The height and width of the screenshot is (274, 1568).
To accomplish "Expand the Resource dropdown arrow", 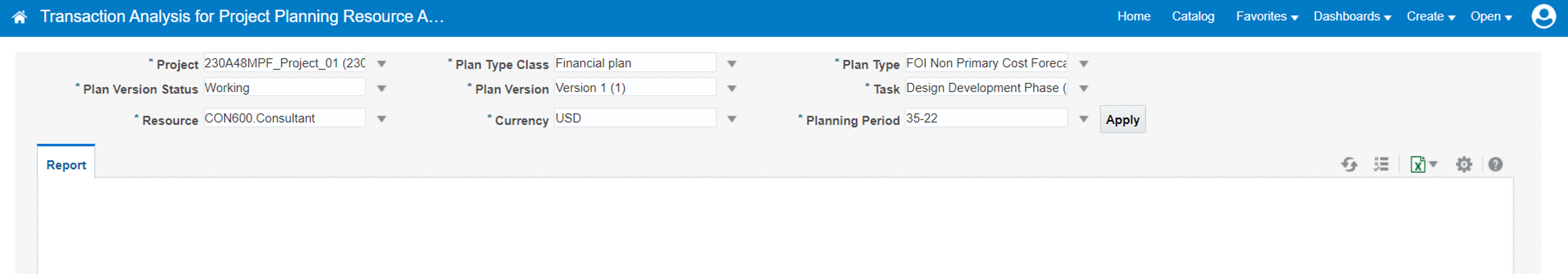I will click(x=381, y=119).
